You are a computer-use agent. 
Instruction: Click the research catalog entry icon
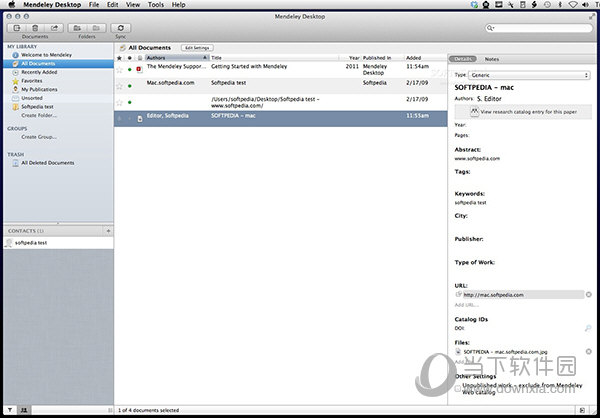click(474, 111)
